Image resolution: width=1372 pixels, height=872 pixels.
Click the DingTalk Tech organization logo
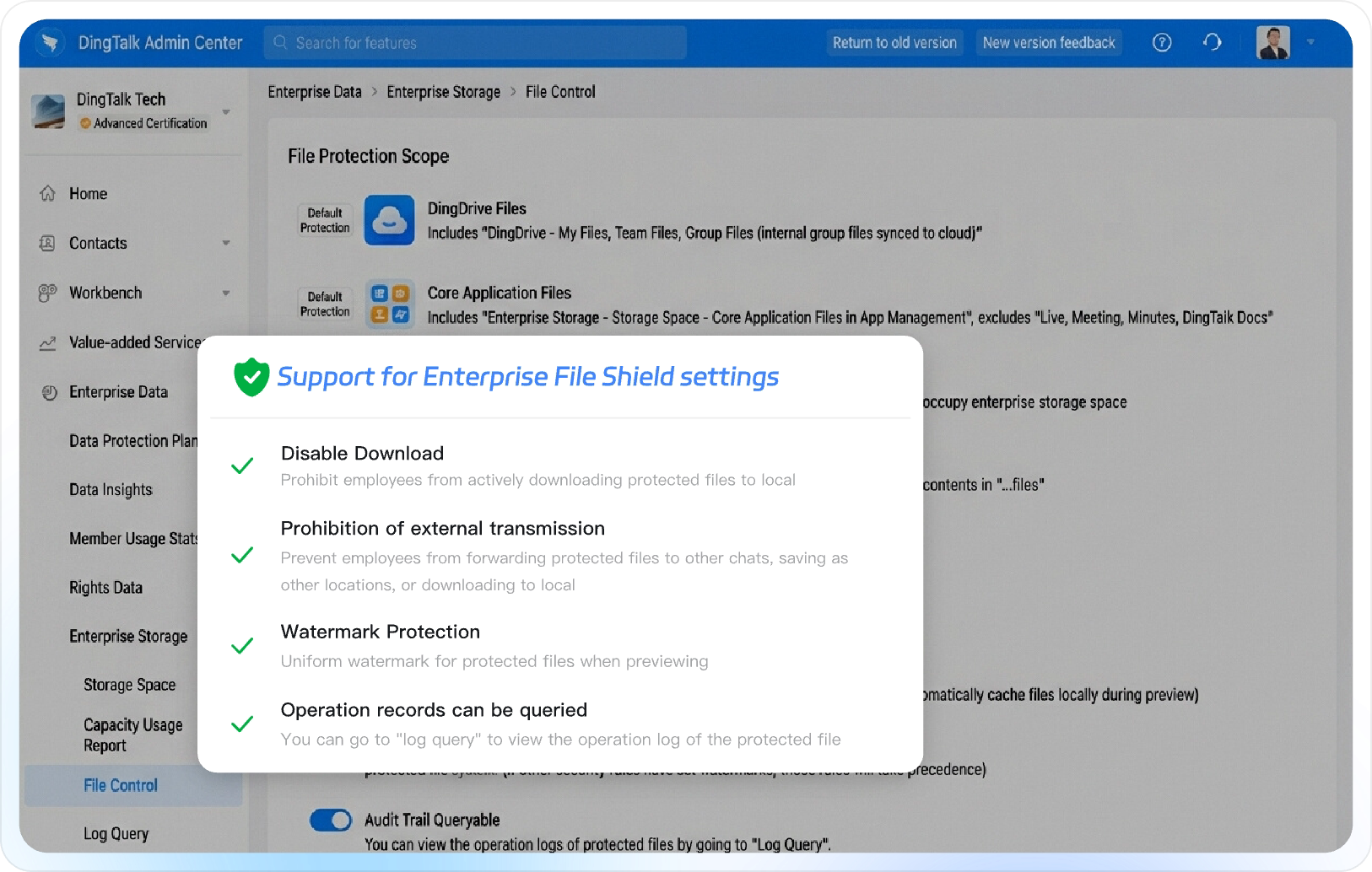[x=48, y=111]
